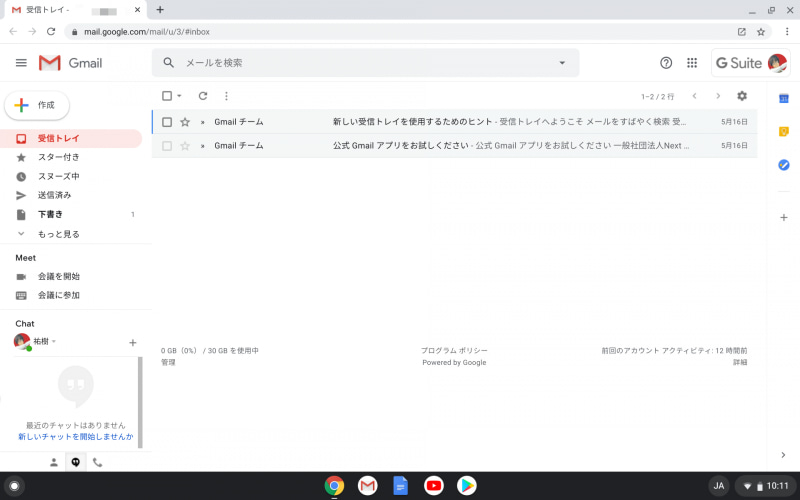800x500 pixels.
Task: Open the Tasks side panel icon
Action: pos(784,165)
